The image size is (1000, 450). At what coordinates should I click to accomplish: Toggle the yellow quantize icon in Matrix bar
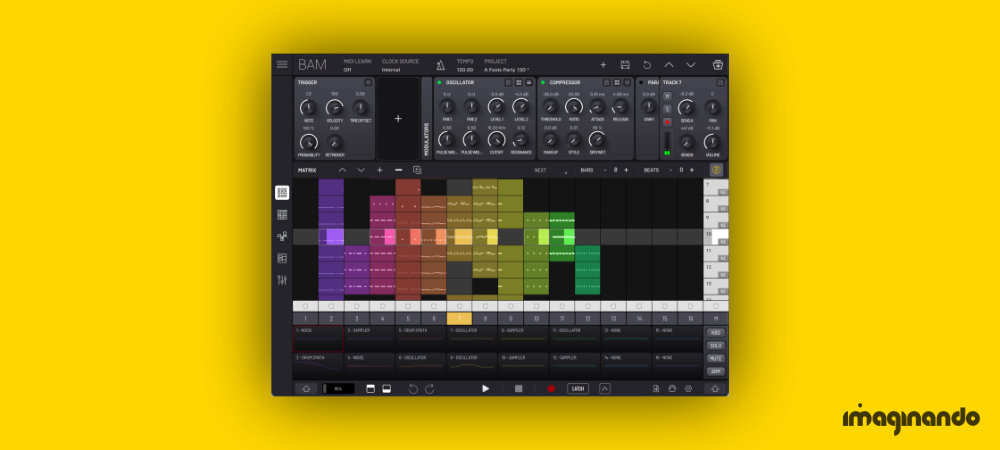pos(717,170)
